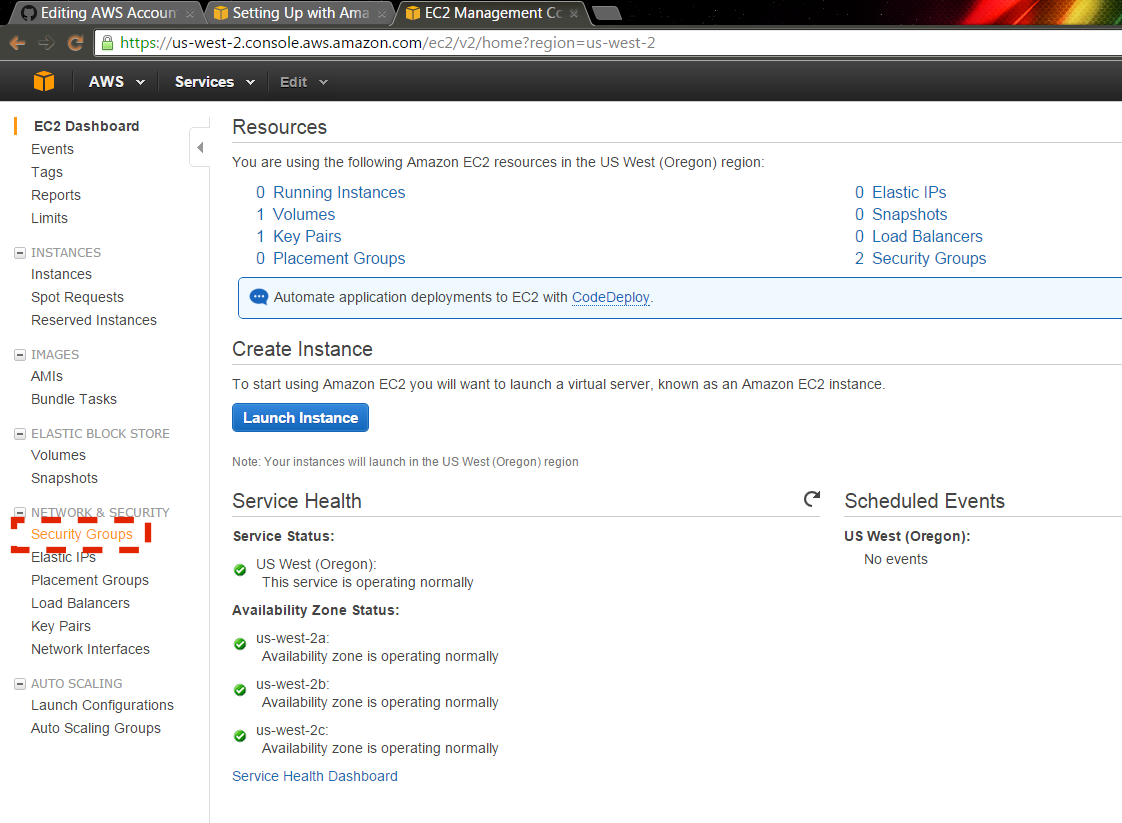Screen dimensions: 1122x823
Task: Collapse the INSTANCES sidebar section
Action: [20, 253]
